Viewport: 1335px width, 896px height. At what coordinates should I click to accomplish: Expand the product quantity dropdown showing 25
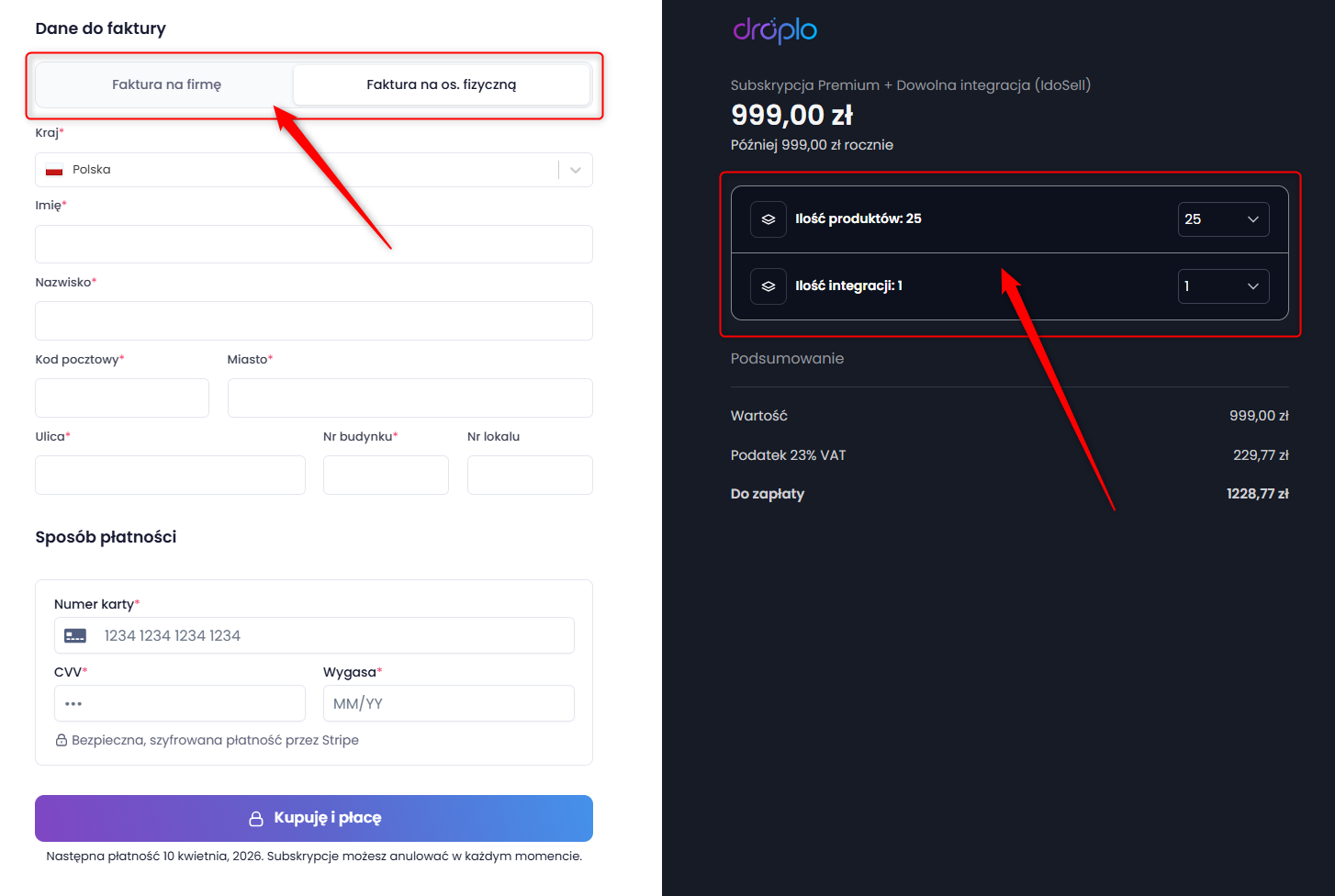[1224, 219]
